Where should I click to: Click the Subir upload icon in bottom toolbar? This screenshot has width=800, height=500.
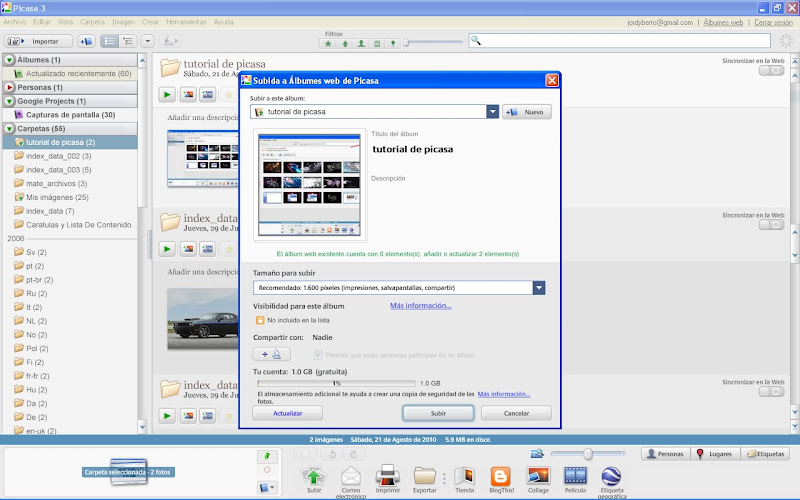coord(314,477)
